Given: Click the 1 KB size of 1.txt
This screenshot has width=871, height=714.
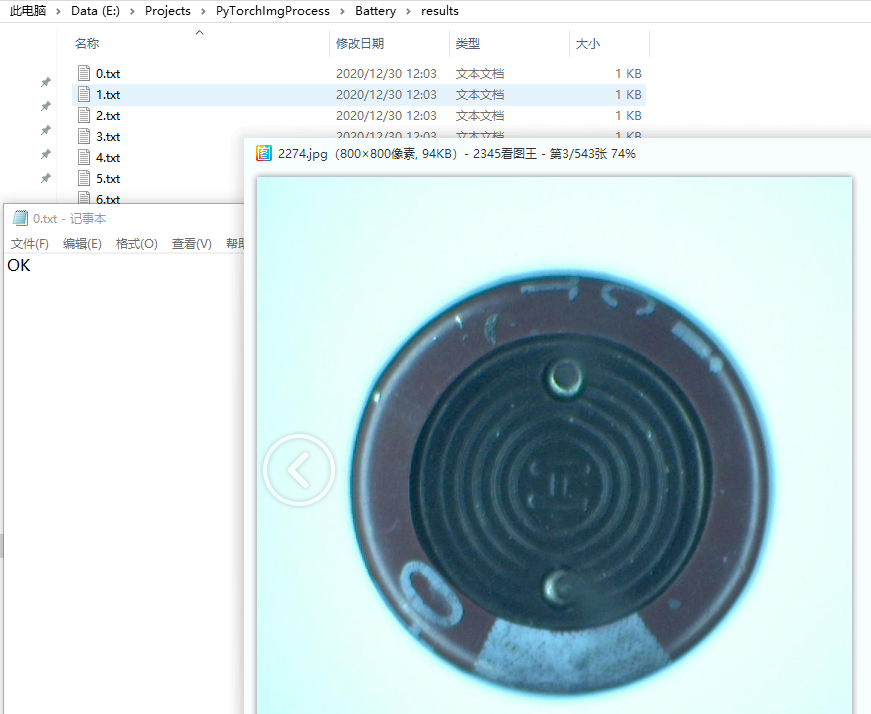Looking at the screenshot, I should (628, 94).
